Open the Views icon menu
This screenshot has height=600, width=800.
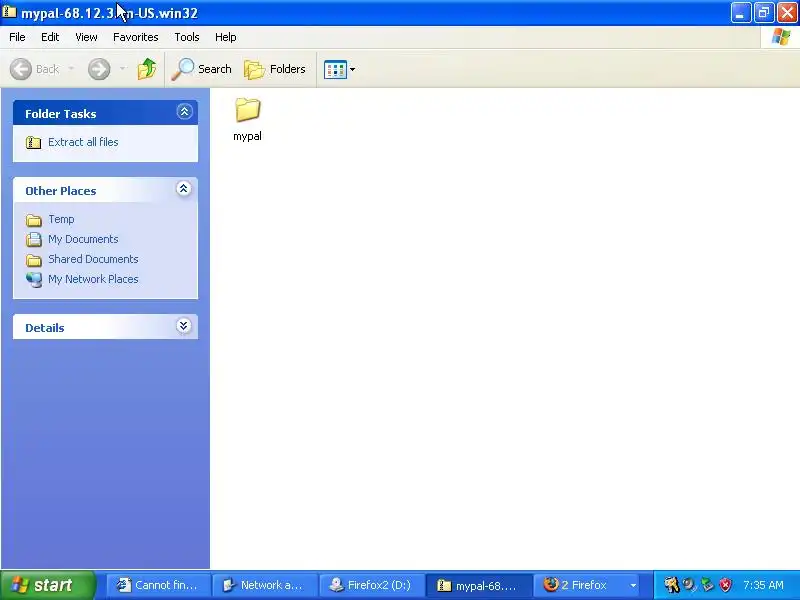340,69
